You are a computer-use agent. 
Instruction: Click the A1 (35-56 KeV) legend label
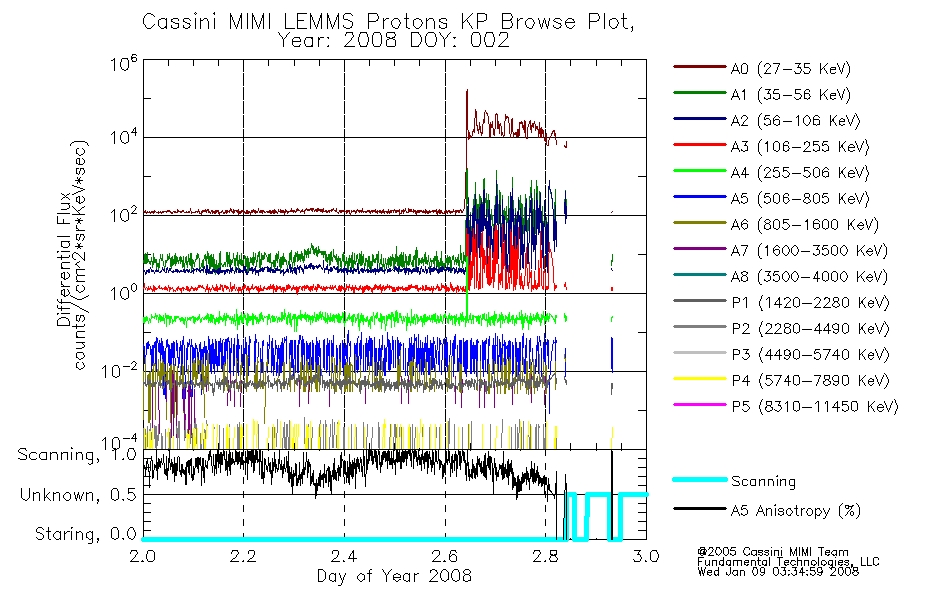(x=791, y=95)
